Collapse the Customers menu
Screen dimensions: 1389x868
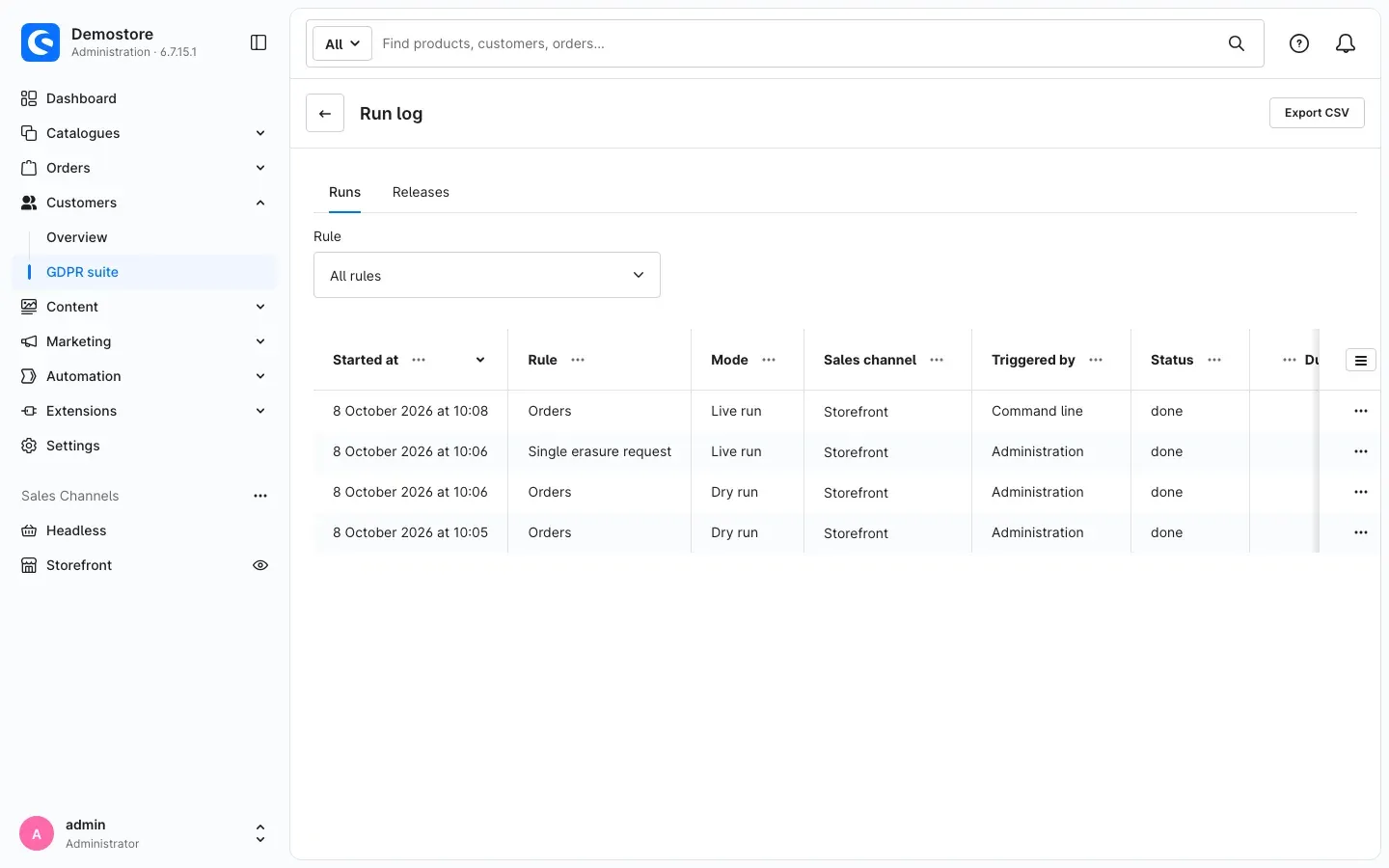click(x=260, y=203)
